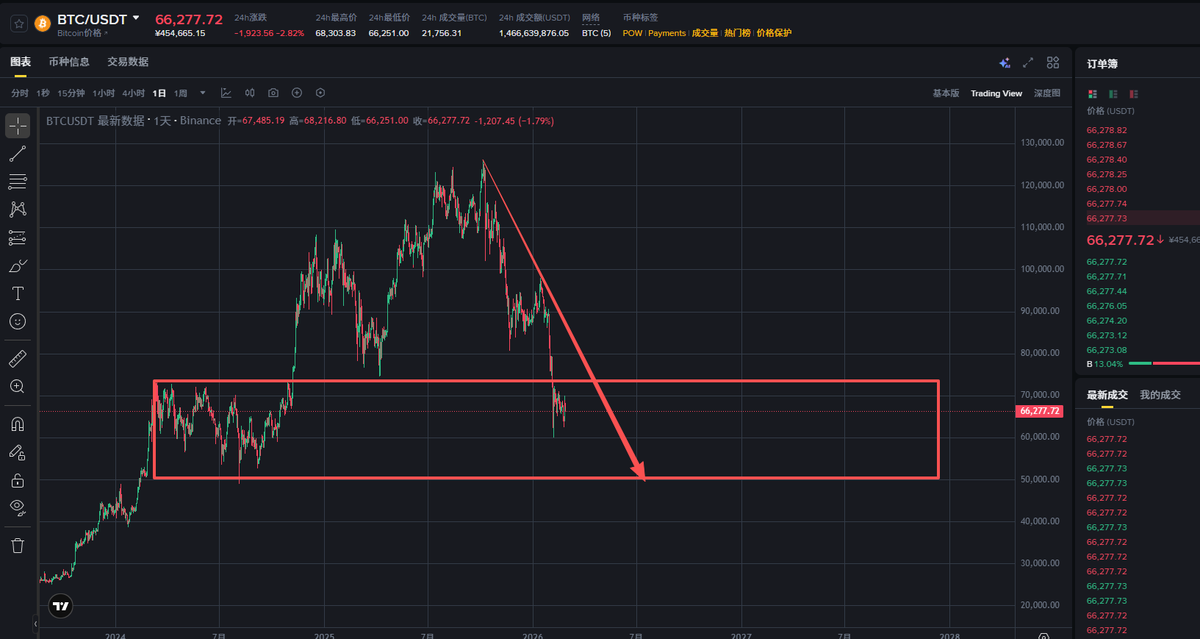The height and width of the screenshot is (639, 1200).
Task: Click order book buy price 66,277.44
Action: click(x=1107, y=291)
